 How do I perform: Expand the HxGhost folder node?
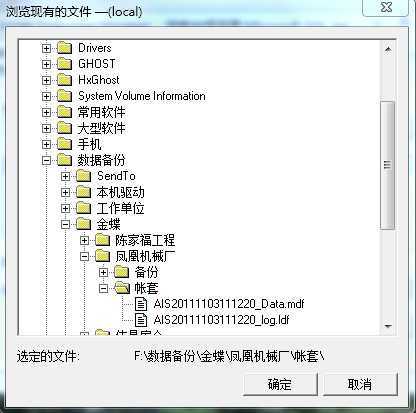tap(47, 80)
